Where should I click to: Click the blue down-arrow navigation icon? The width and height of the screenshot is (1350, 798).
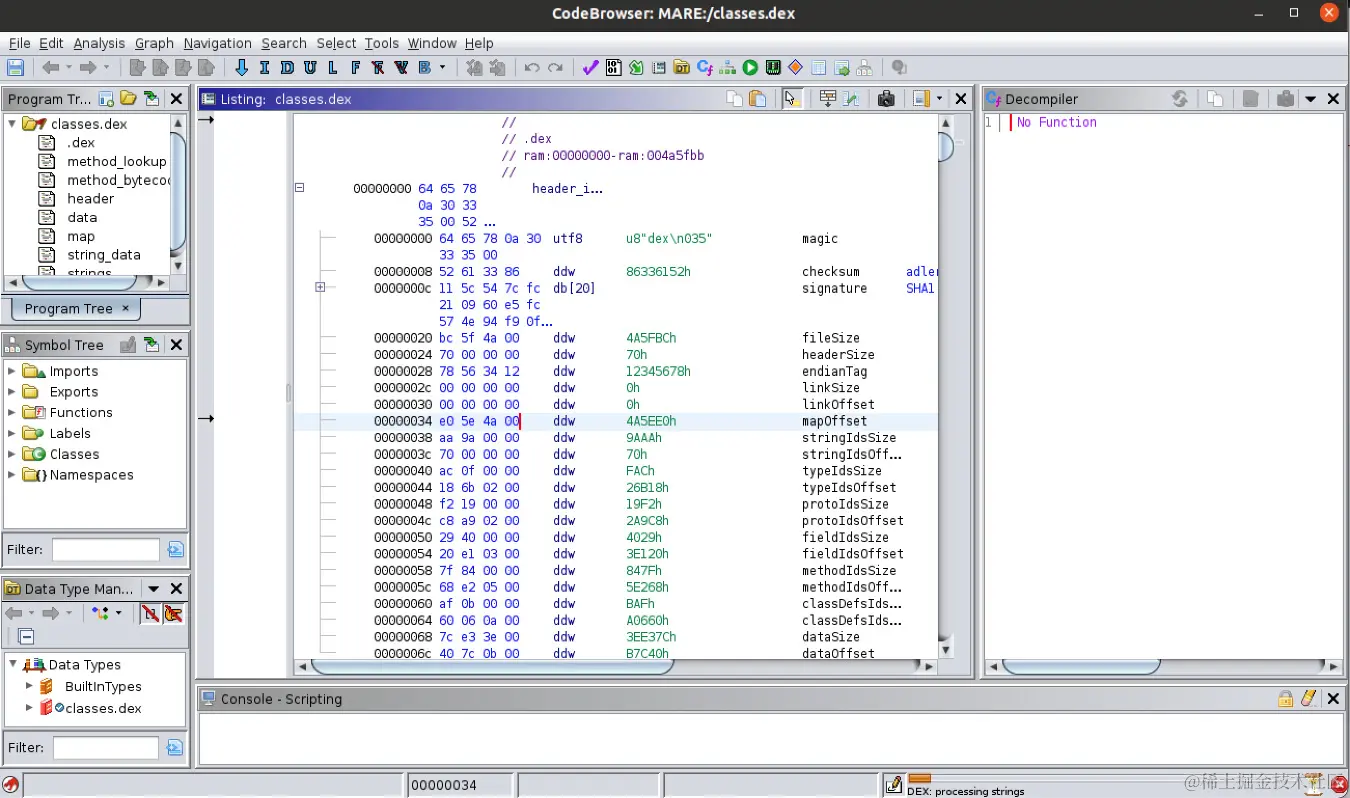point(241,68)
